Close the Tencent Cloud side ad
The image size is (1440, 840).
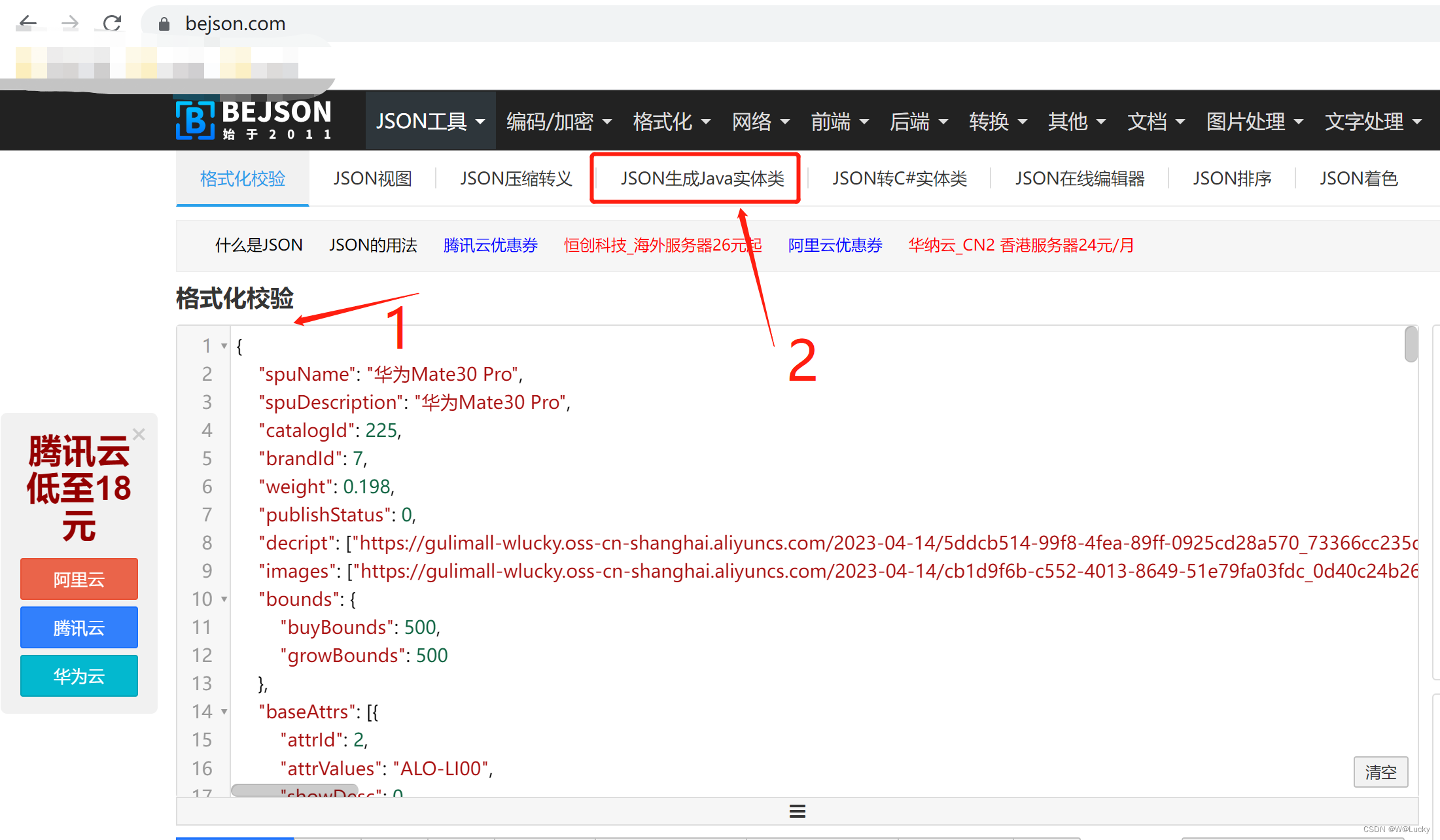coord(139,434)
